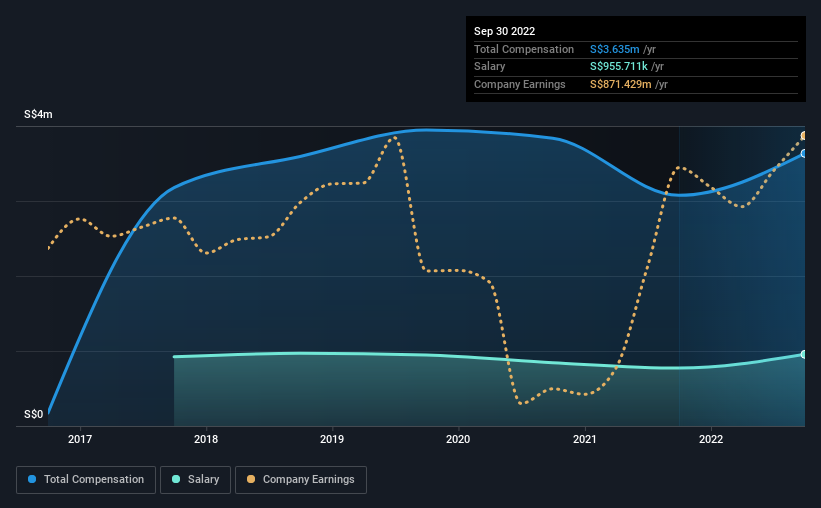The height and width of the screenshot is (508, 821).
Task: Toggle the Total Compensation legend button
Action: tap(86, 480)
